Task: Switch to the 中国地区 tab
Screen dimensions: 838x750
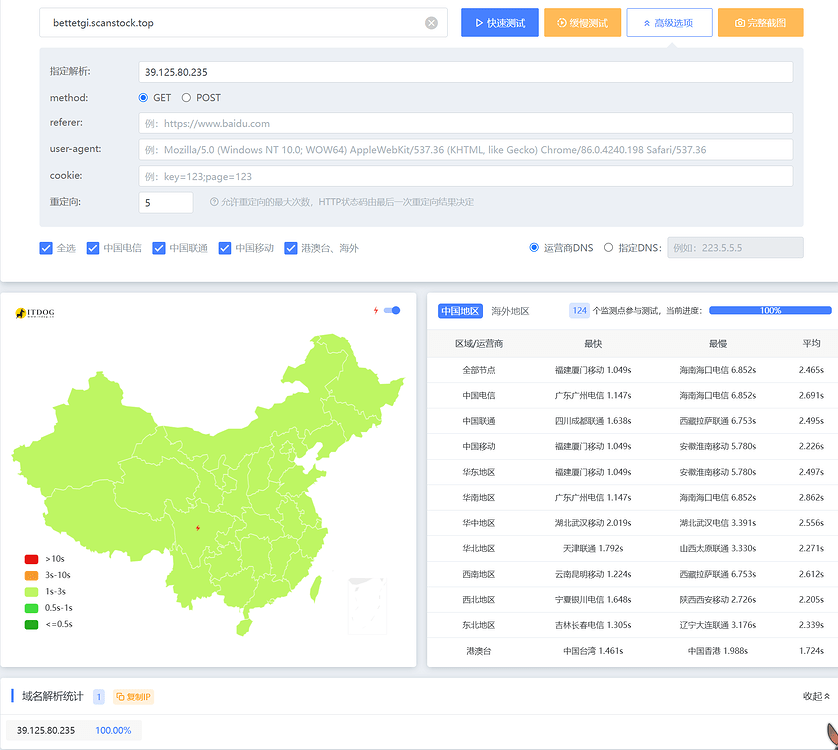Action: [460, 311]
